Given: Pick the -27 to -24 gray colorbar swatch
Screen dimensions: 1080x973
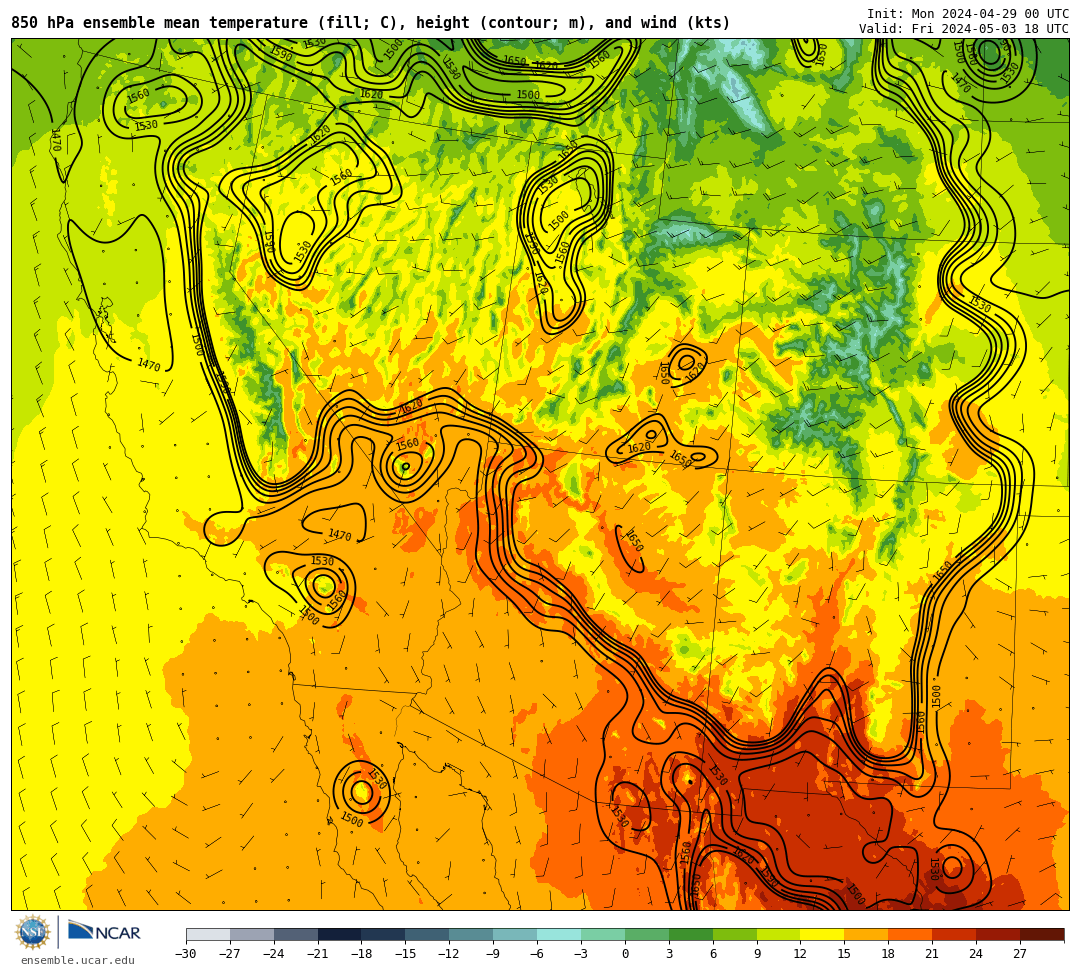Looking at the screenshot, I should click(252, 934).
